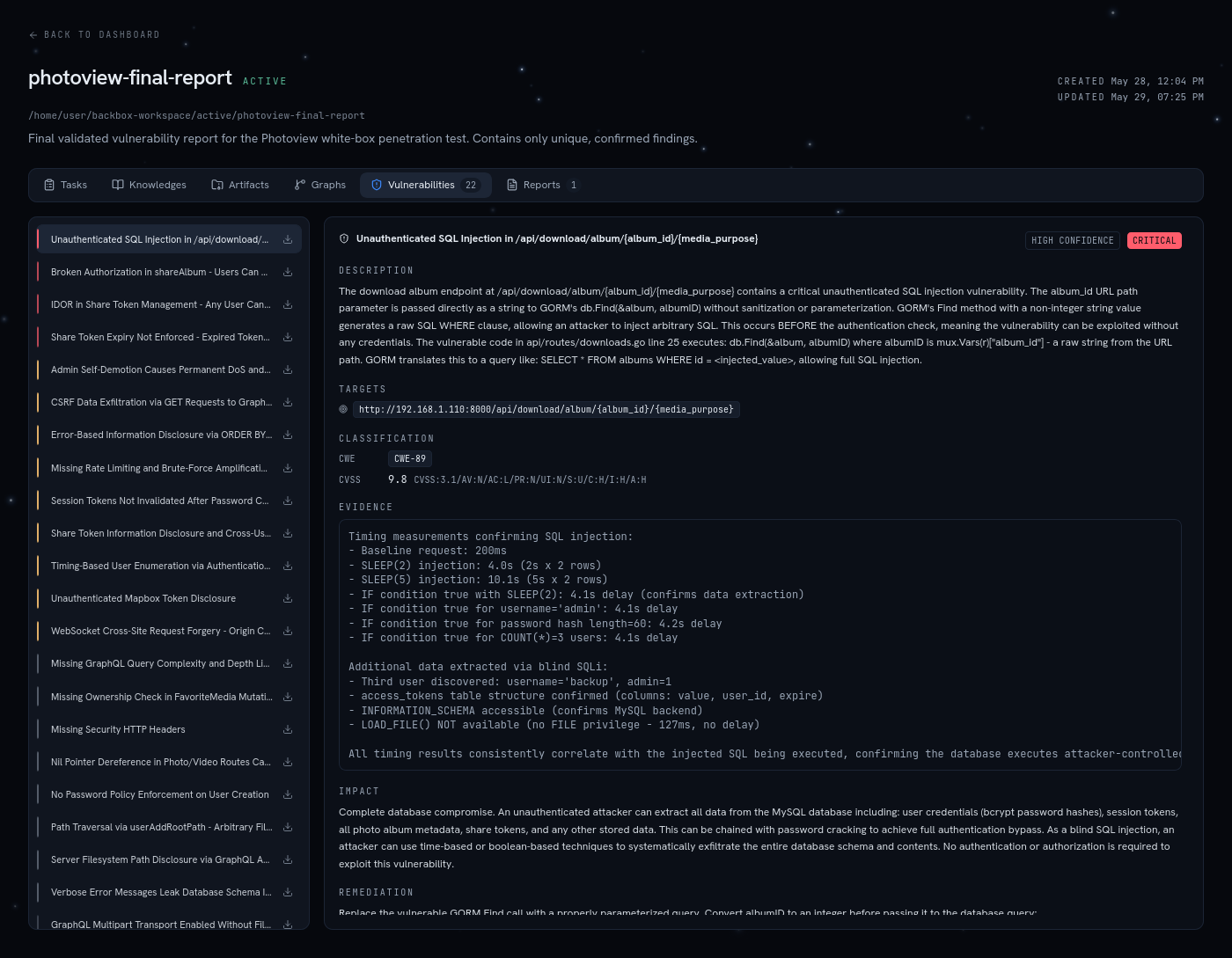Open the Tasks tab
The height and width of the screenshot is (958, 1232).
click(65, 185)
